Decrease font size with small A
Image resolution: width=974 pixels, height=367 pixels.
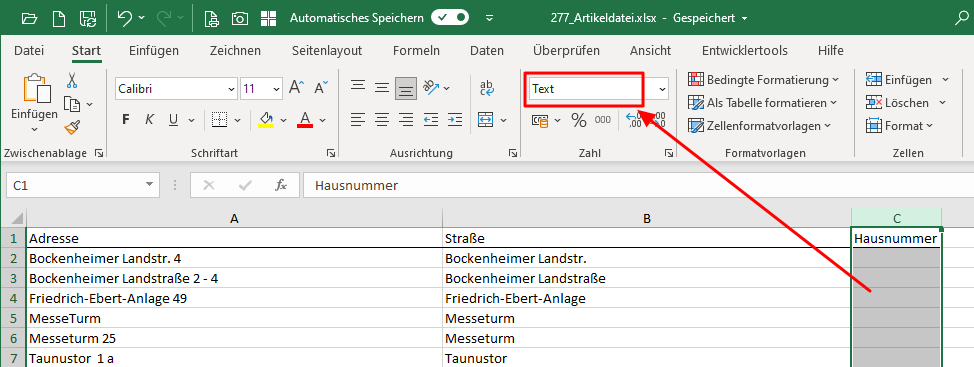[321, 88]
